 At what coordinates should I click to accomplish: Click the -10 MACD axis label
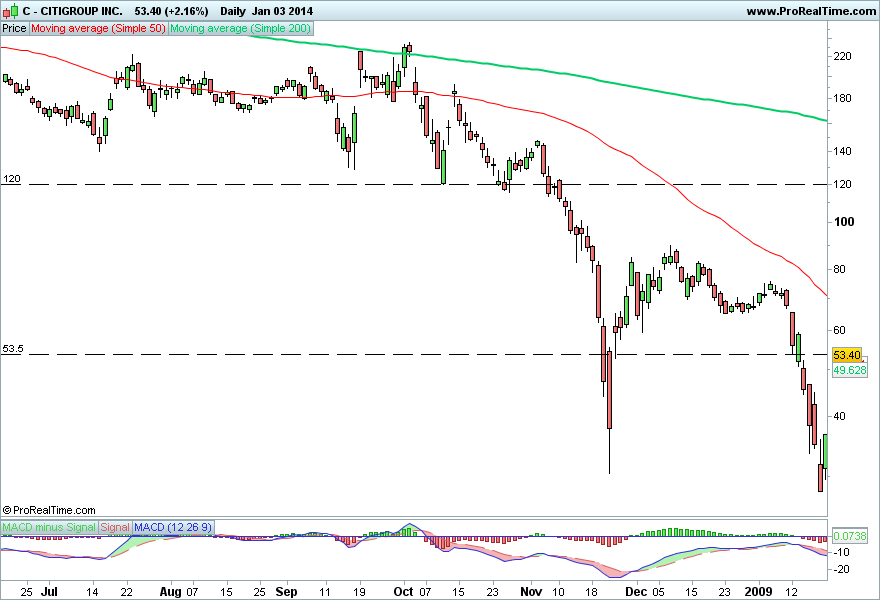click(x=841, y=552)
